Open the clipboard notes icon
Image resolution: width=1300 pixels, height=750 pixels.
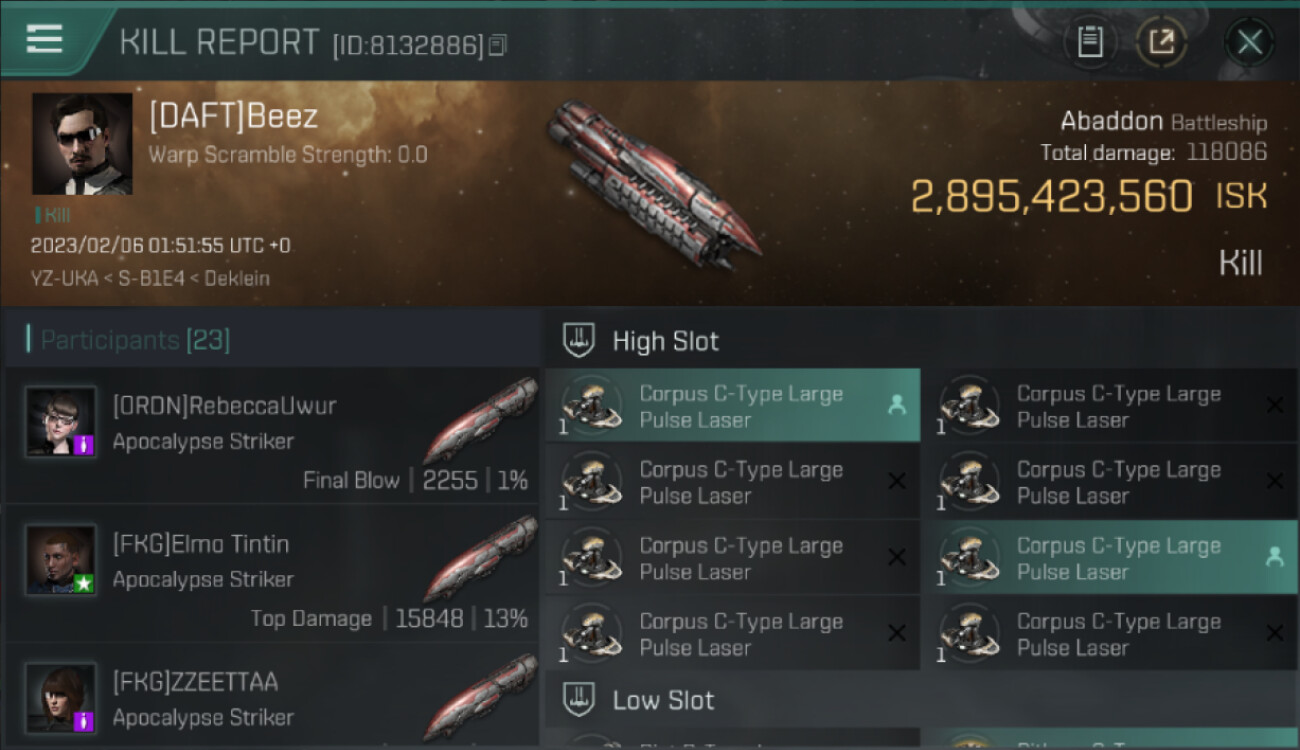[1089, 42]
